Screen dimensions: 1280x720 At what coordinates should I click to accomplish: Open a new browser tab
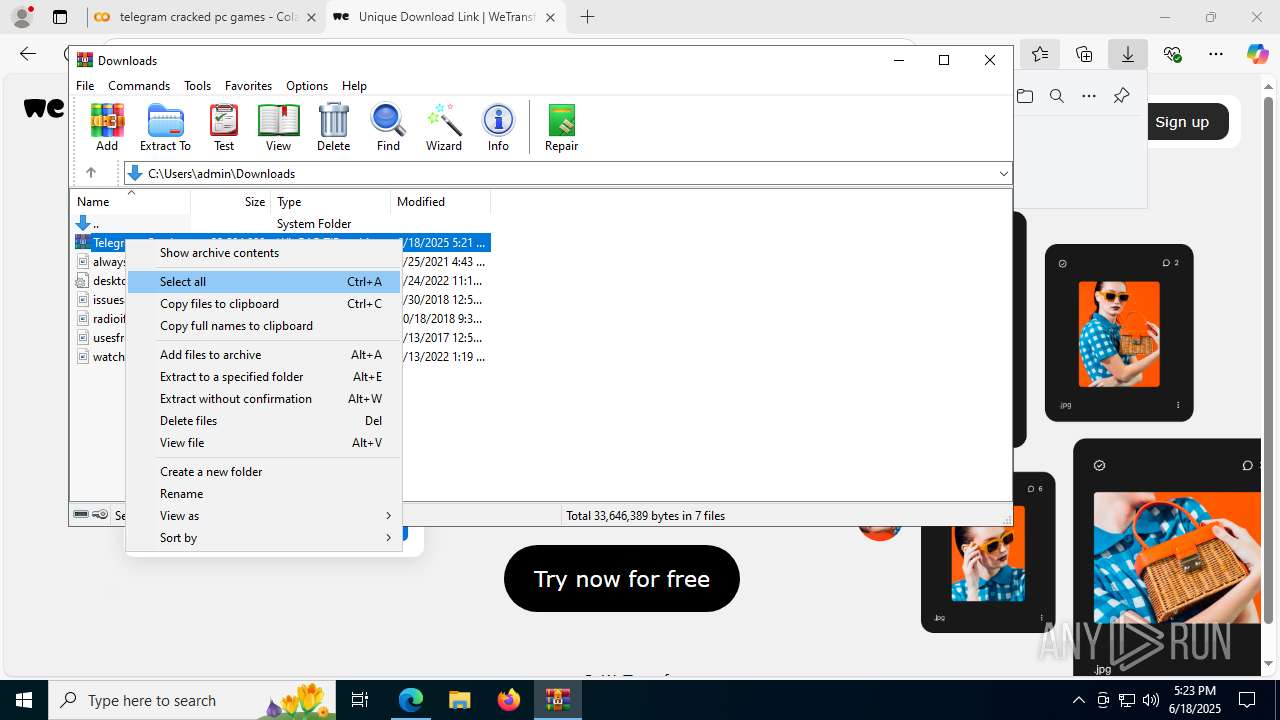click(x=588, y=17)
